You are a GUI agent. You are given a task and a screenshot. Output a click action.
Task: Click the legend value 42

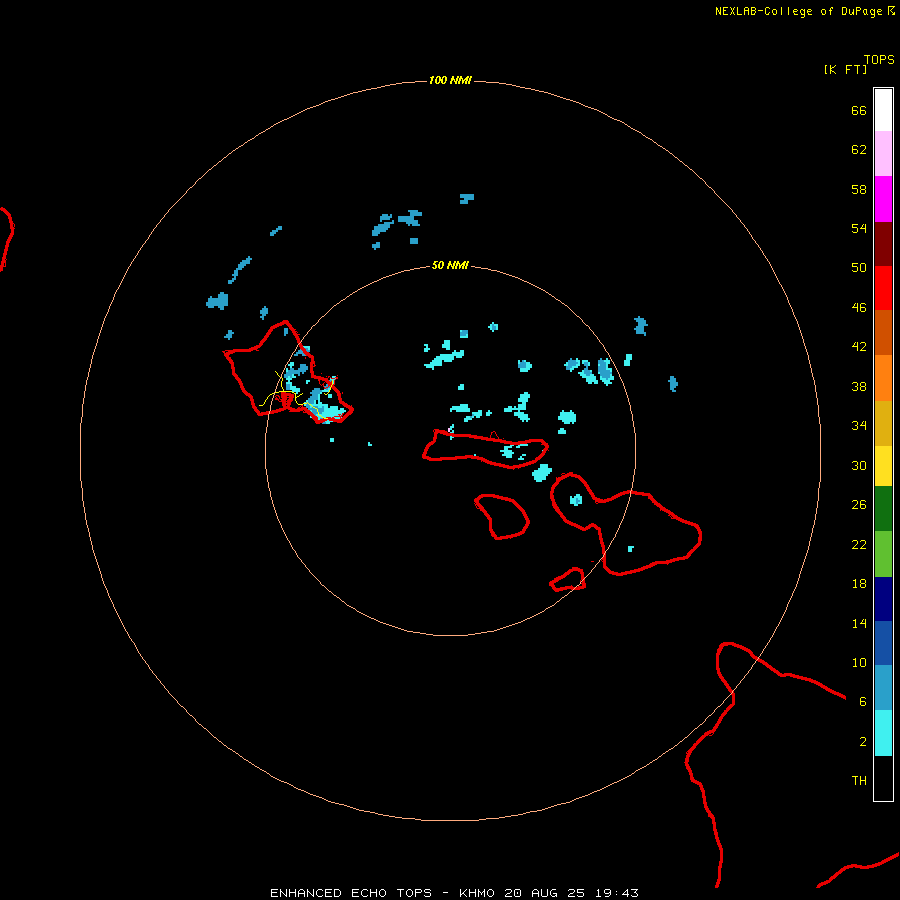click(x=859, y=346)
